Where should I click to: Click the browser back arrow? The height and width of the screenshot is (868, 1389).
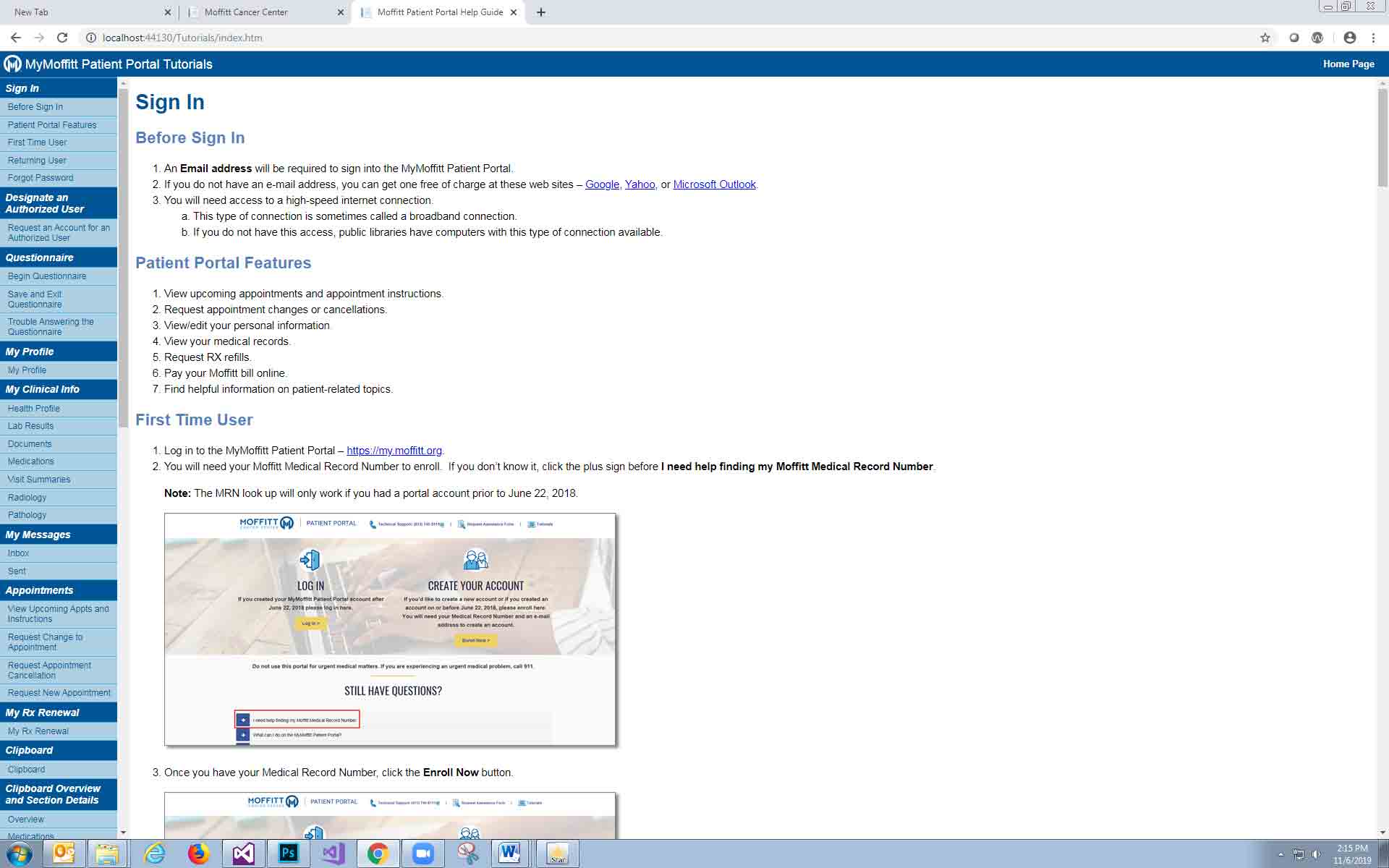click(16, 38)
